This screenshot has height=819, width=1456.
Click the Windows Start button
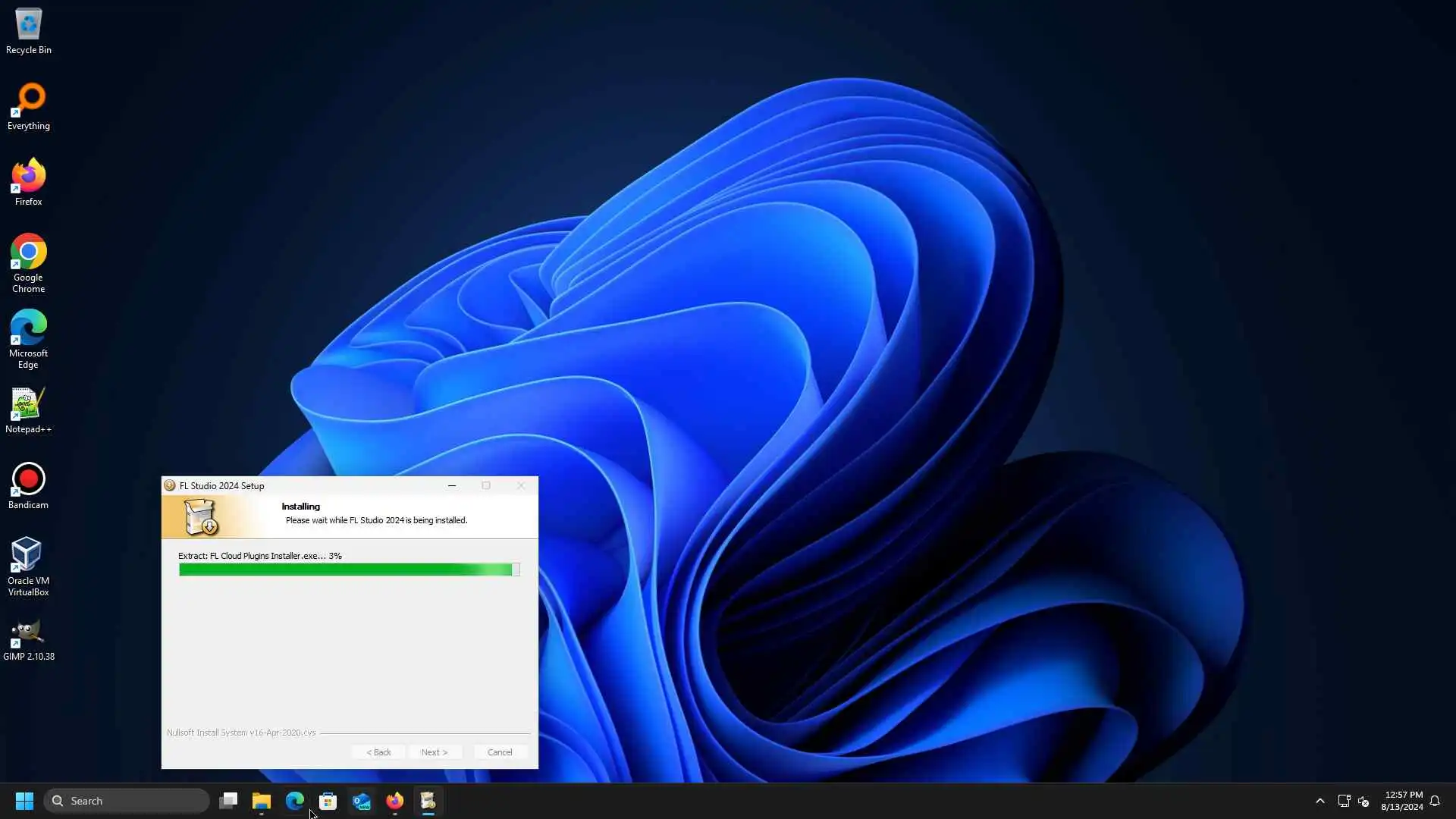click(24, 801)
